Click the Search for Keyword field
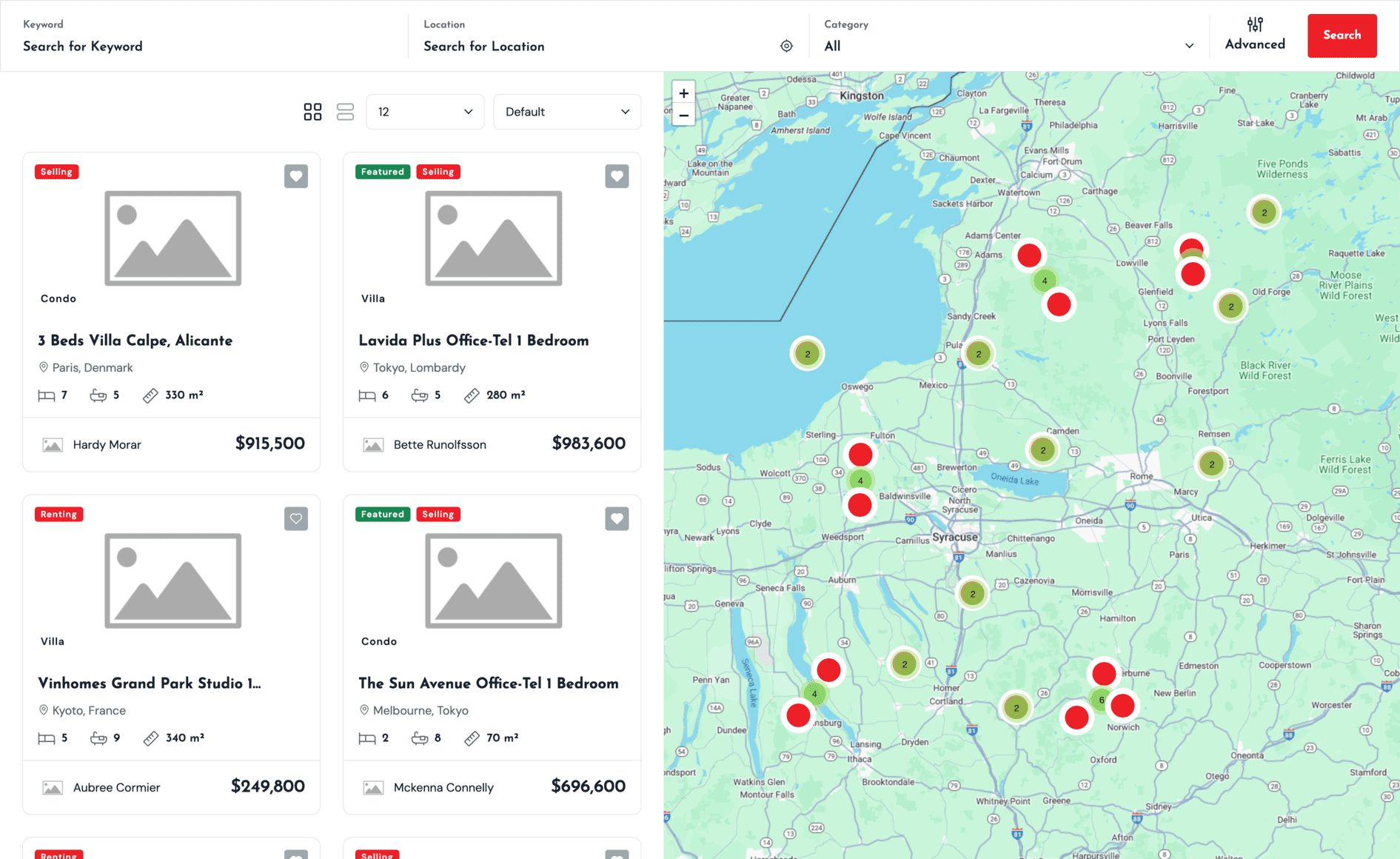Image resolution: width=1400 pixels, height=859 pixels. pyautogui.click(x=207, y=46)
